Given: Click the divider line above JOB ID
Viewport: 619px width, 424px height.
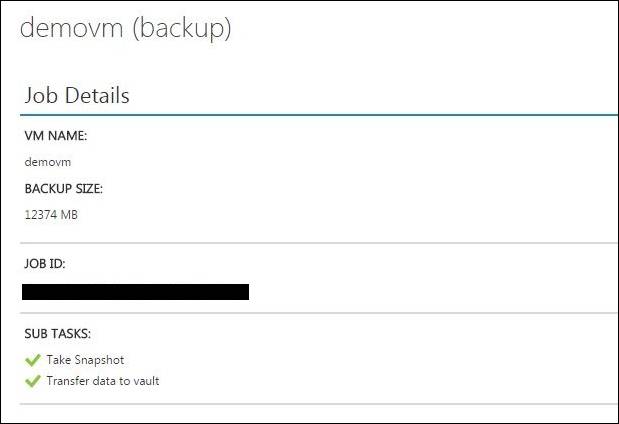Looking at the screenshot, I should [318, 242].
